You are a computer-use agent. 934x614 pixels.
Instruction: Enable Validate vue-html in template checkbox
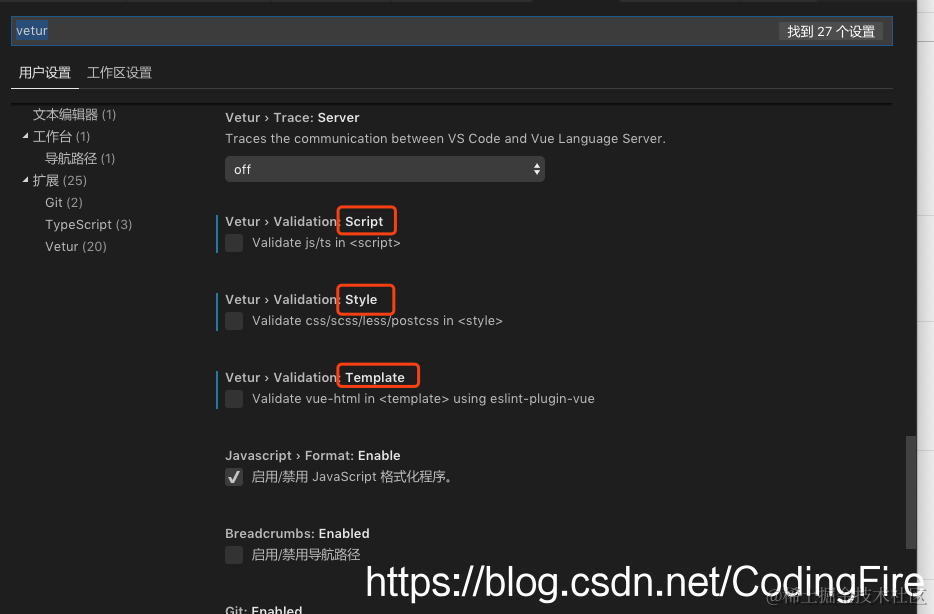(x=234, y=399)
